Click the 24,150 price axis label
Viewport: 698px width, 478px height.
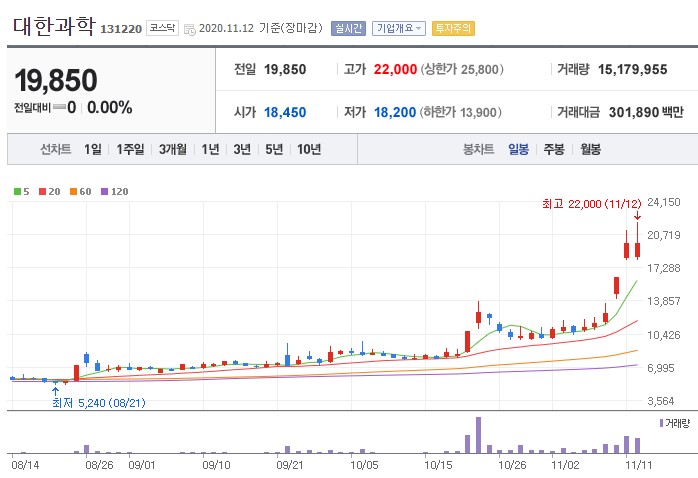click(x=664, y=202)
